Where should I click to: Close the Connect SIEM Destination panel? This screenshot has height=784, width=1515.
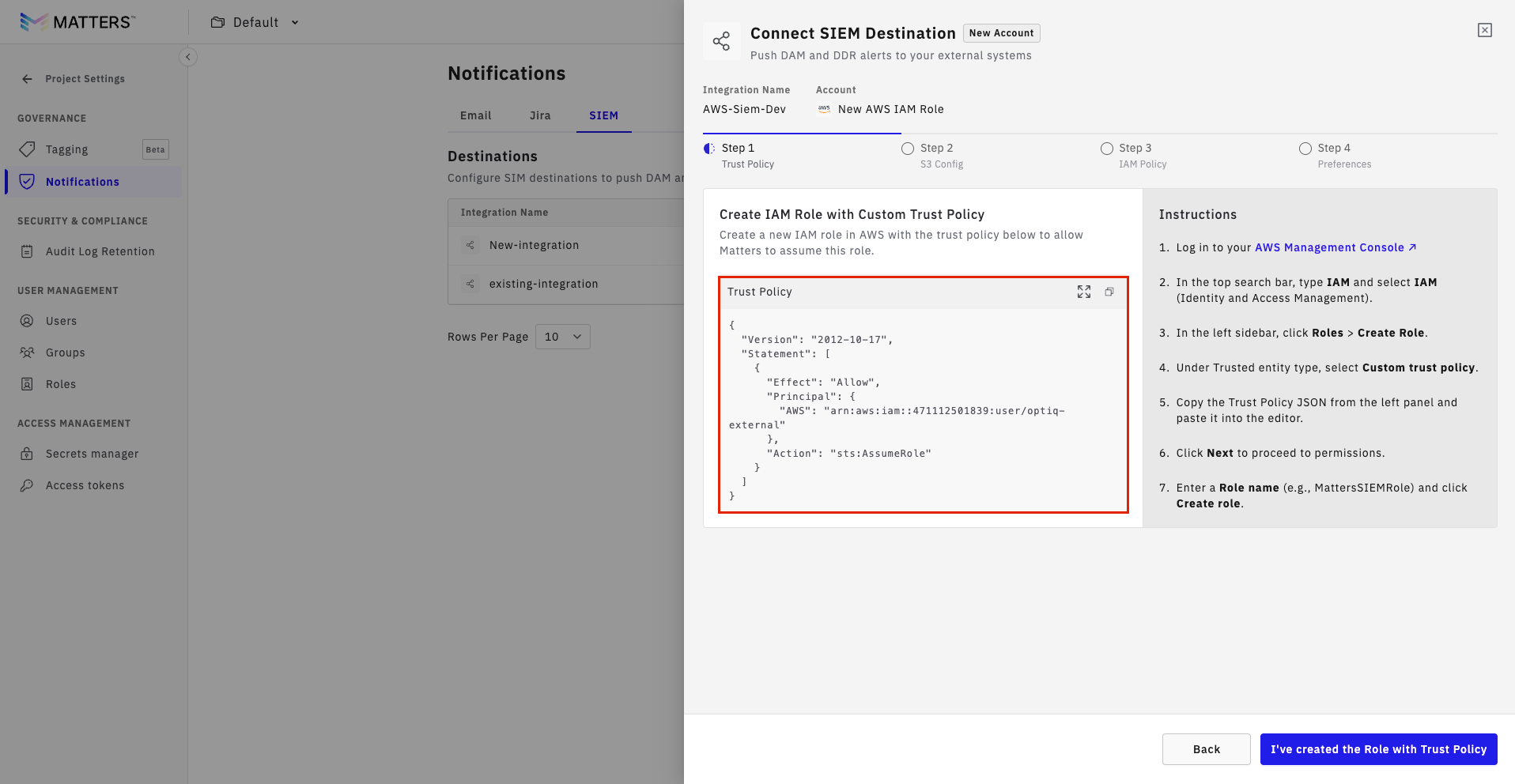pos(1484,30)
